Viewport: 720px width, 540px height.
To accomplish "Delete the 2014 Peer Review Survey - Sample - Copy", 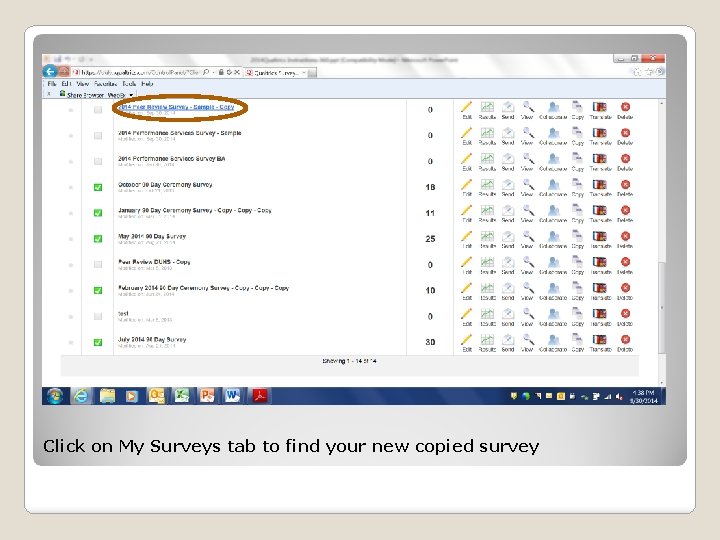I will click(625, 111).
